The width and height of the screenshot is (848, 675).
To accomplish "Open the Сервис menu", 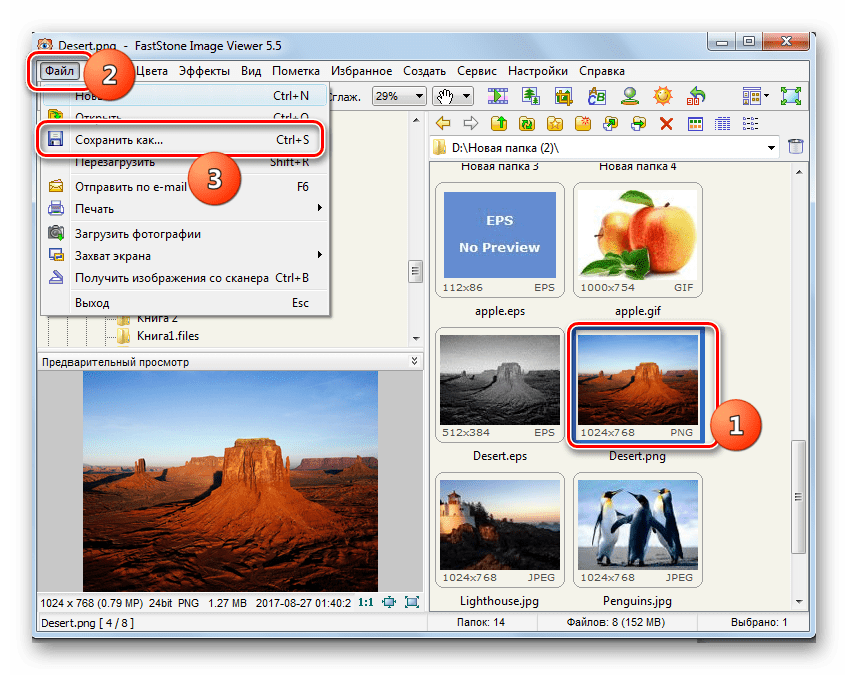I will (476, 71).
